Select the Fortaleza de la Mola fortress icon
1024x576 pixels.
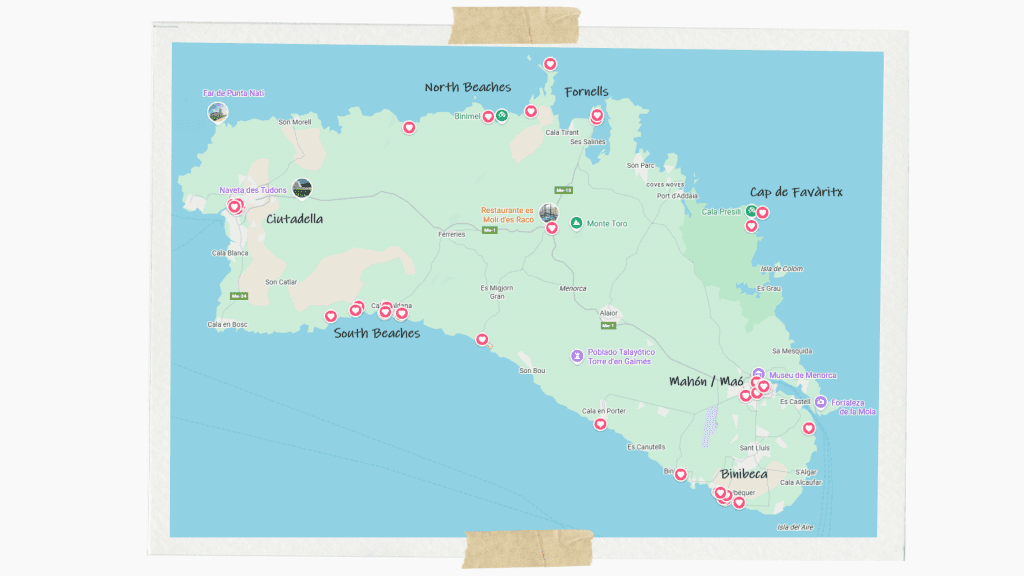point(820,402)
